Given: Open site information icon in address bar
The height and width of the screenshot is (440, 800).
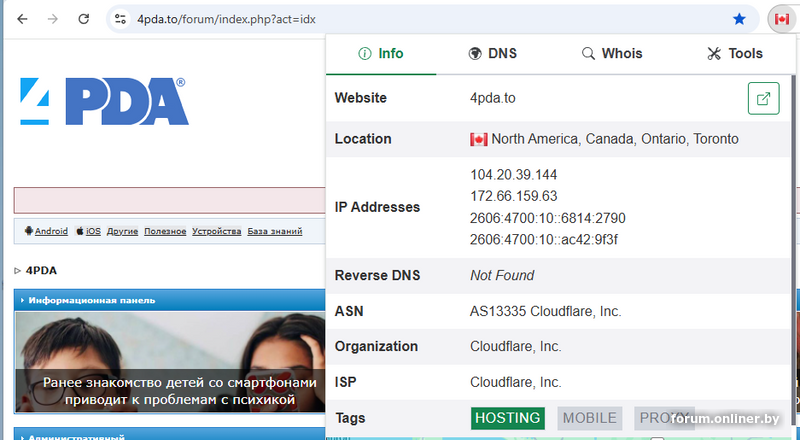Looking at the screenshot, I should coord(120,19).
